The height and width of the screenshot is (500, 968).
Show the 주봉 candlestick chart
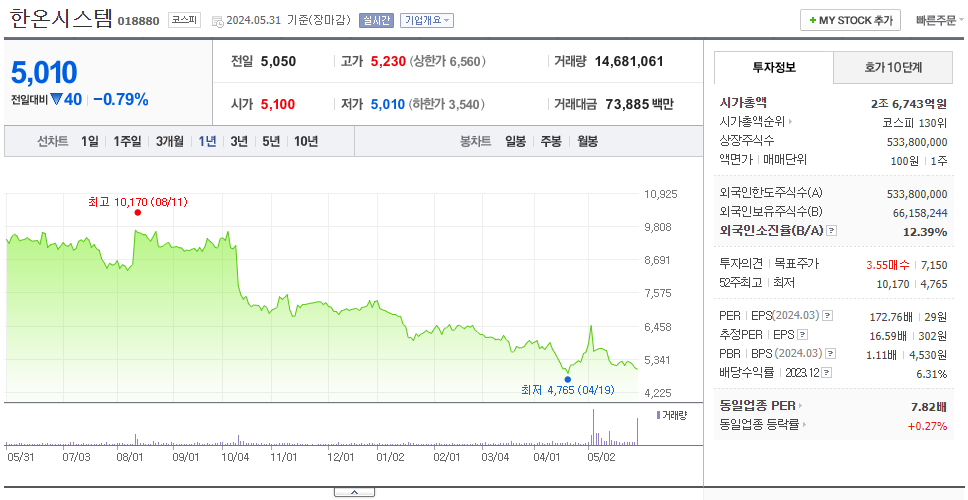pos(551,141)
